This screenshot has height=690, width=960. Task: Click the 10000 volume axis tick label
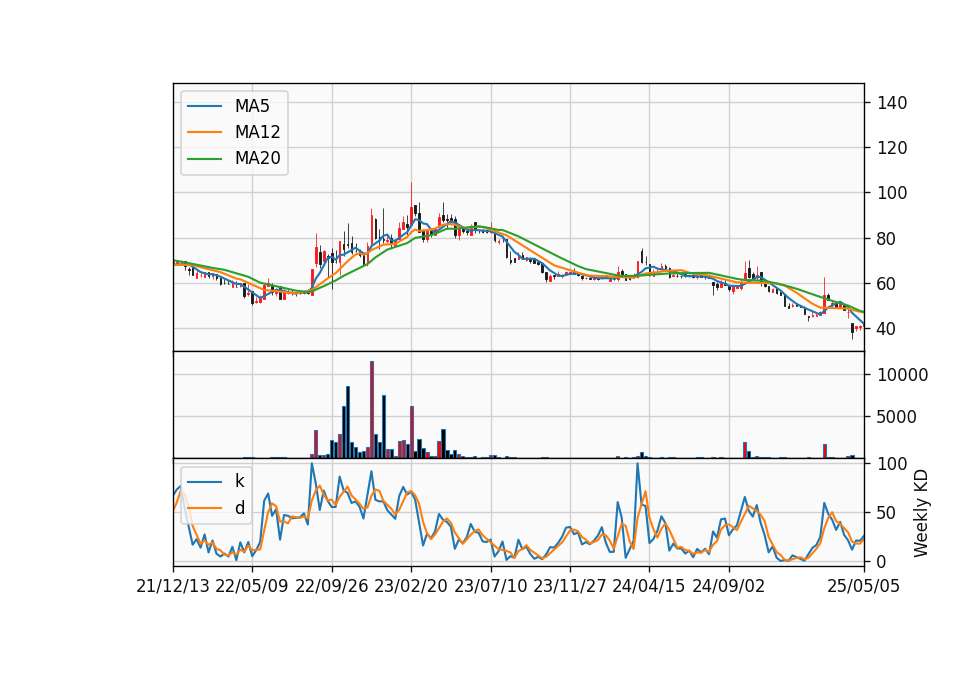coord(902,375)
